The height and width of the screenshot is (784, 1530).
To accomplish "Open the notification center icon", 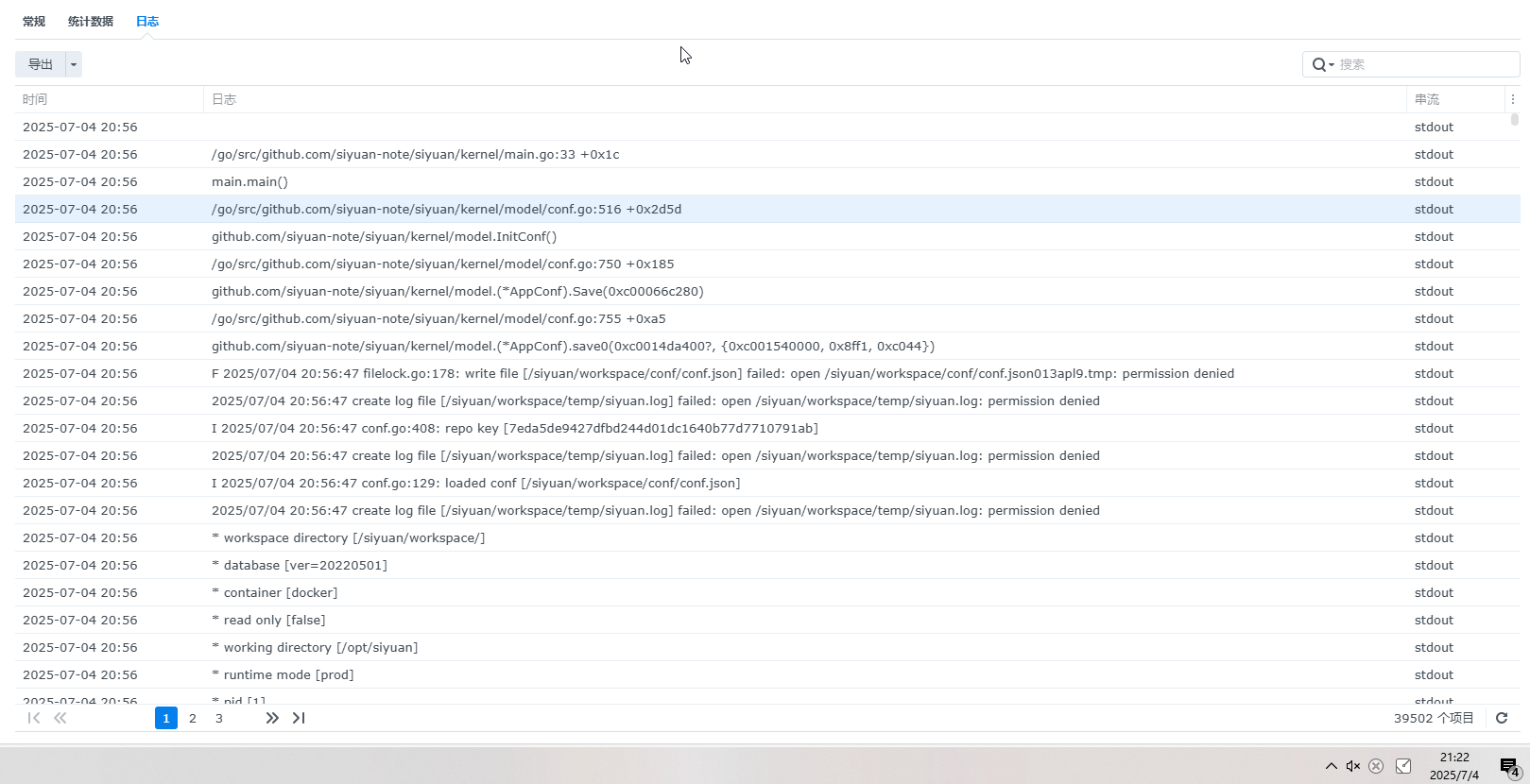I will 1509,766.
